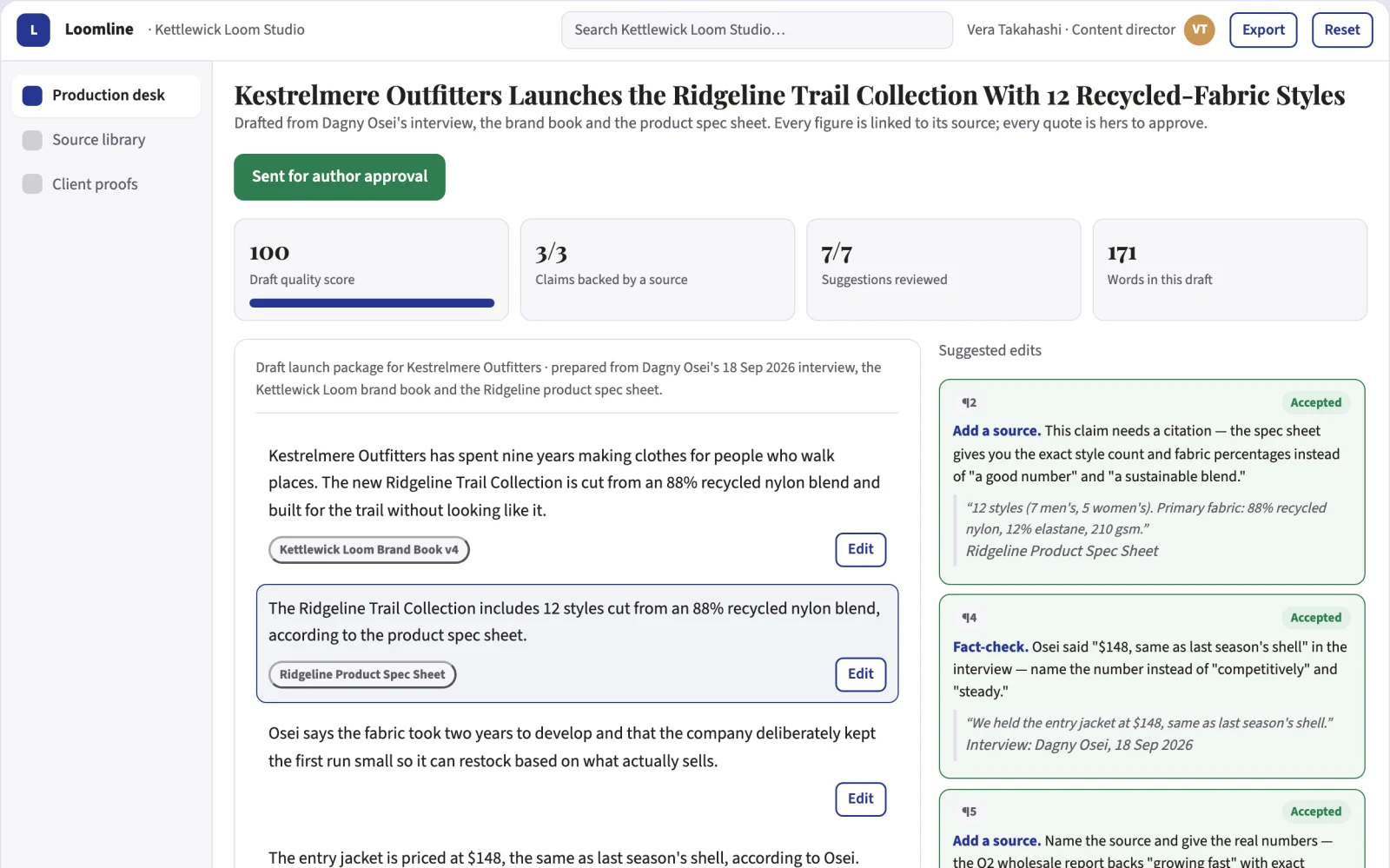Focus the Search Kettlewick Loom Studio field

click(x=757, y=30)
